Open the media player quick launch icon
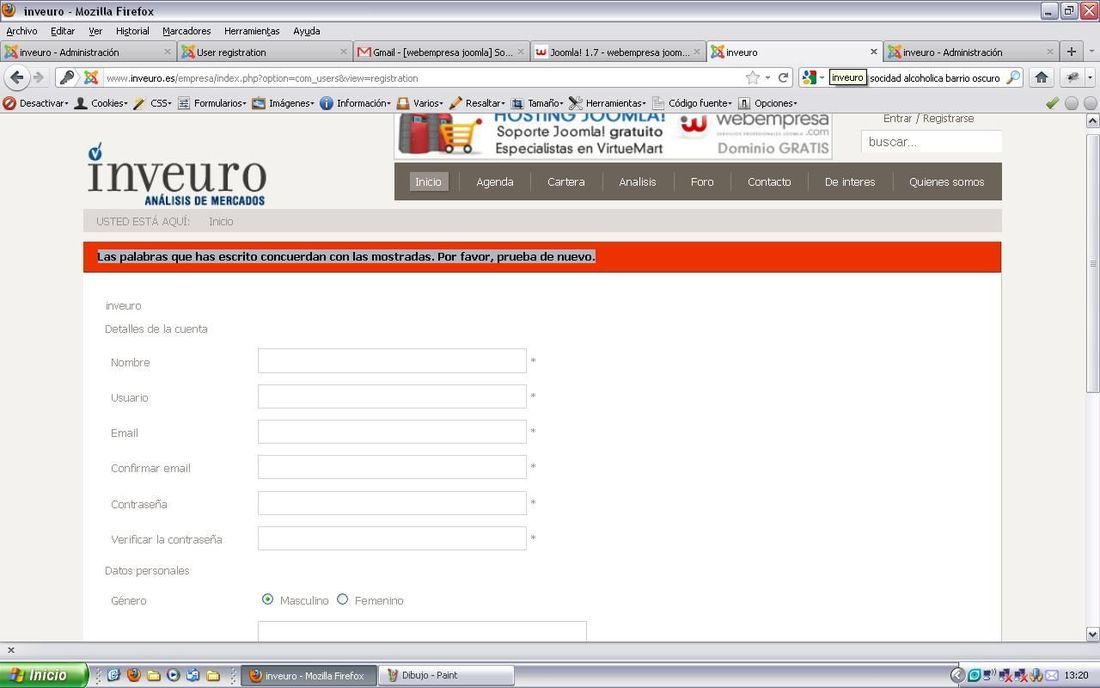This screenshot has width=1100, height=688. coord(173,675)
